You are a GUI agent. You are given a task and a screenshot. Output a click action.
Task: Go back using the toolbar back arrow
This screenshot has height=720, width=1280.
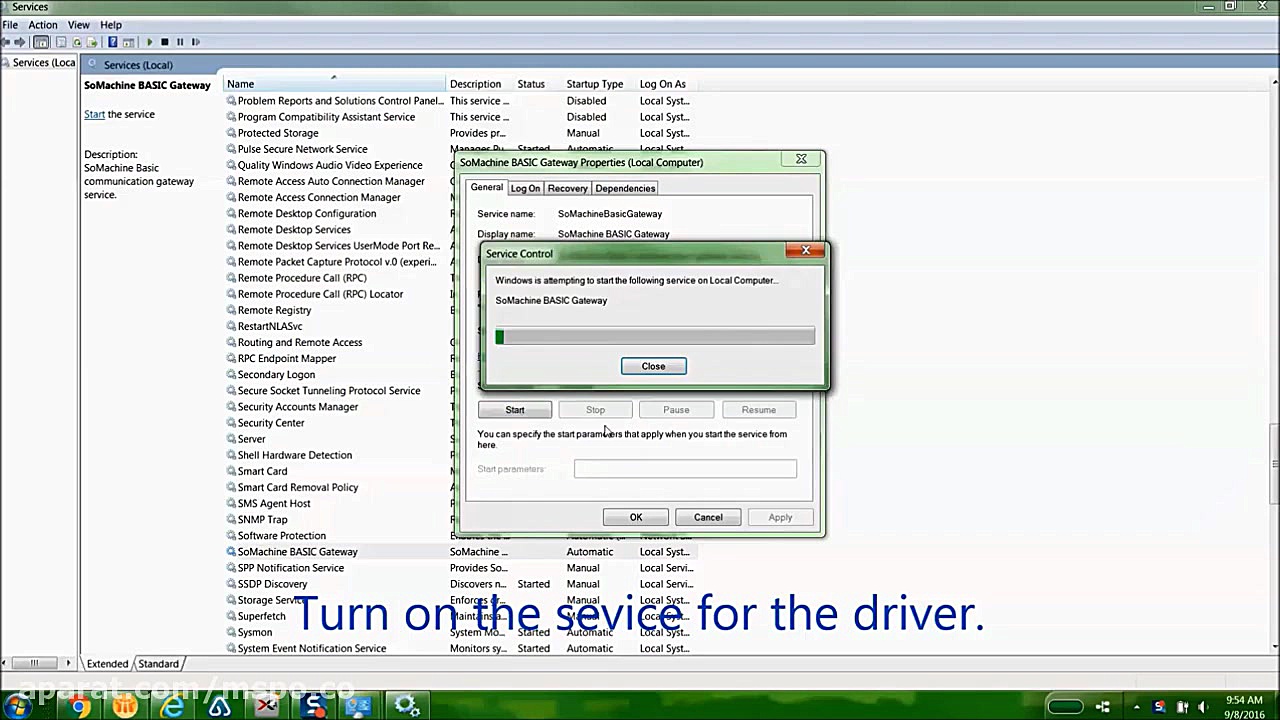pyautogui.click(x=6, y=42)
